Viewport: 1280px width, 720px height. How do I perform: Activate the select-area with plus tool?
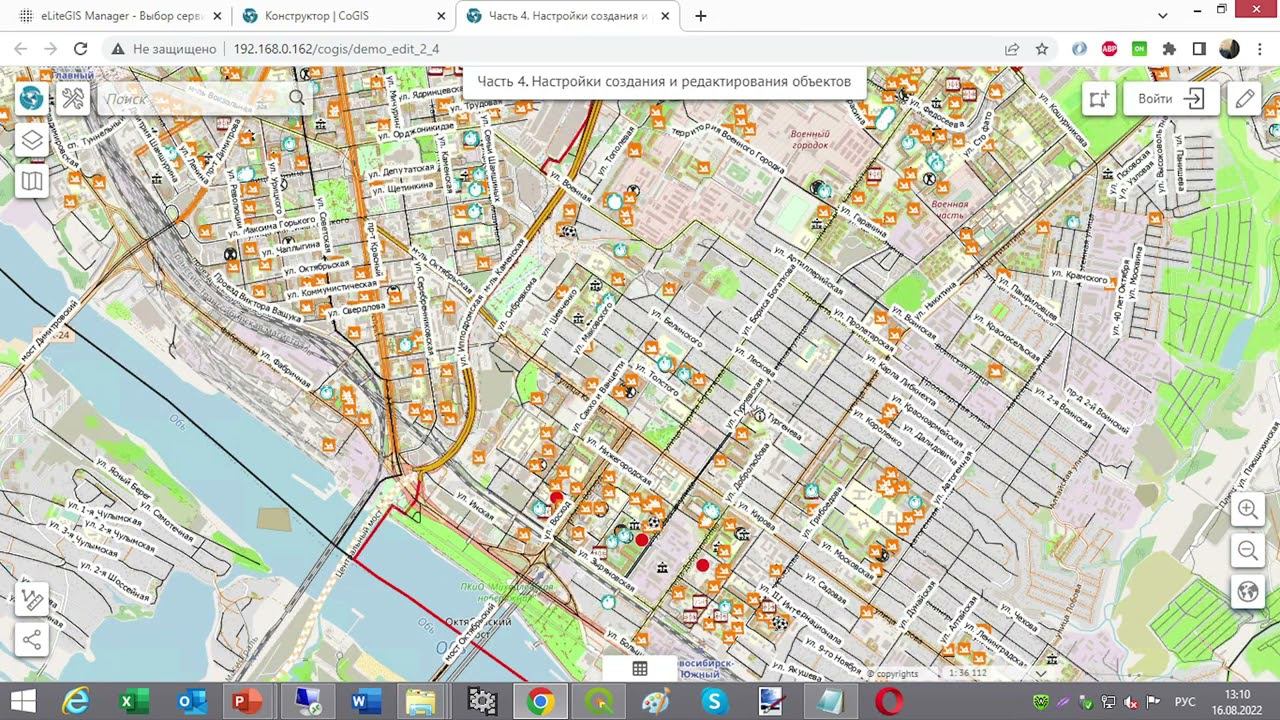(1099, 99)
